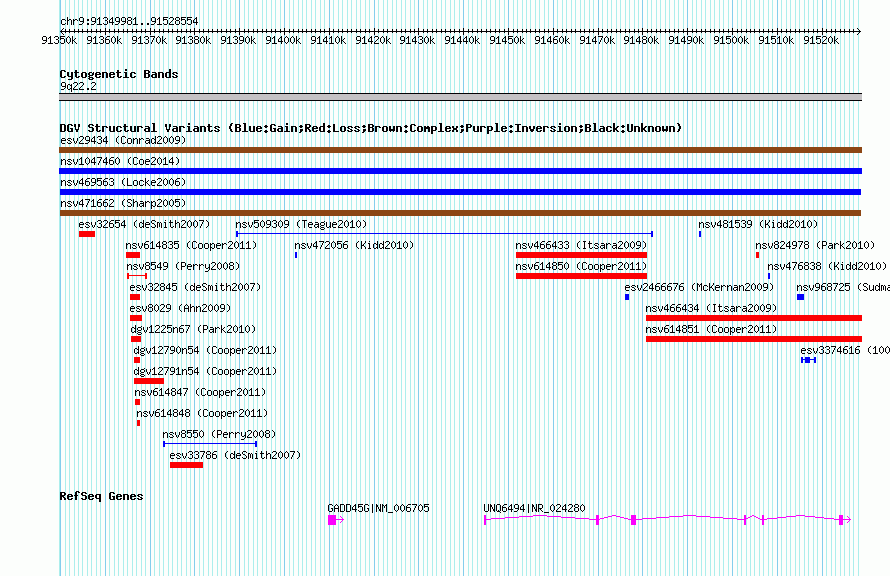The width and height of the screenshot is (890, 576).
Task: Select the nsv8550 Perry2008 variant span
Action: click(210, 444)
